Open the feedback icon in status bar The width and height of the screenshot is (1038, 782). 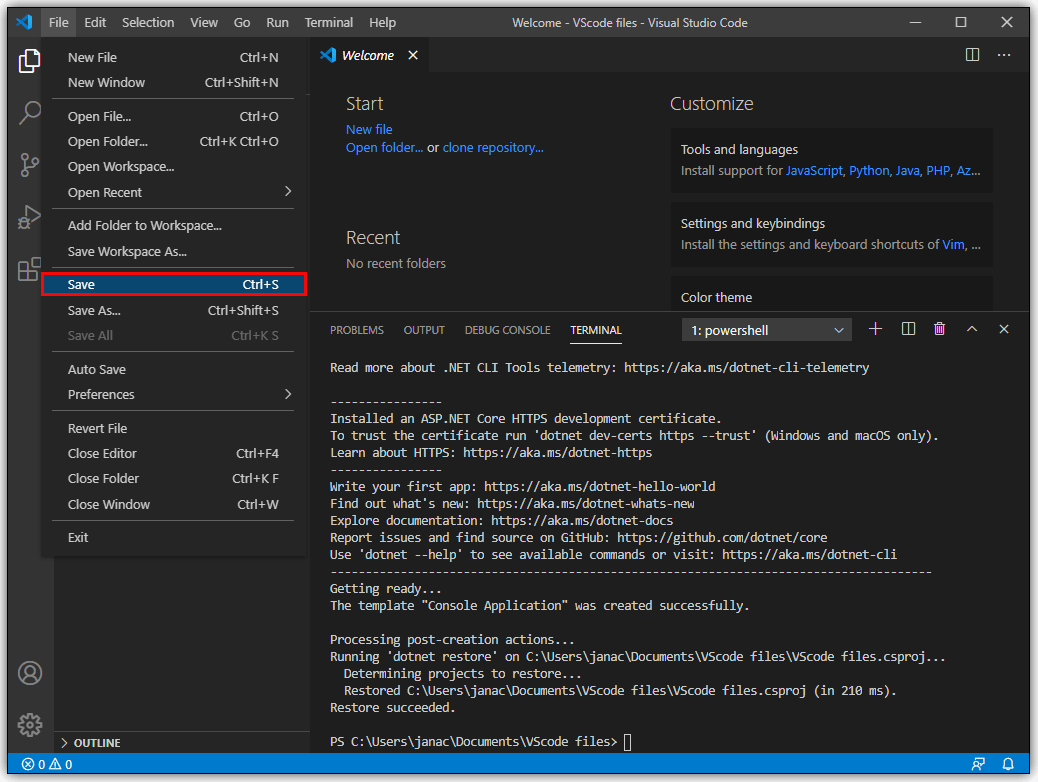[x=978, y=764]
